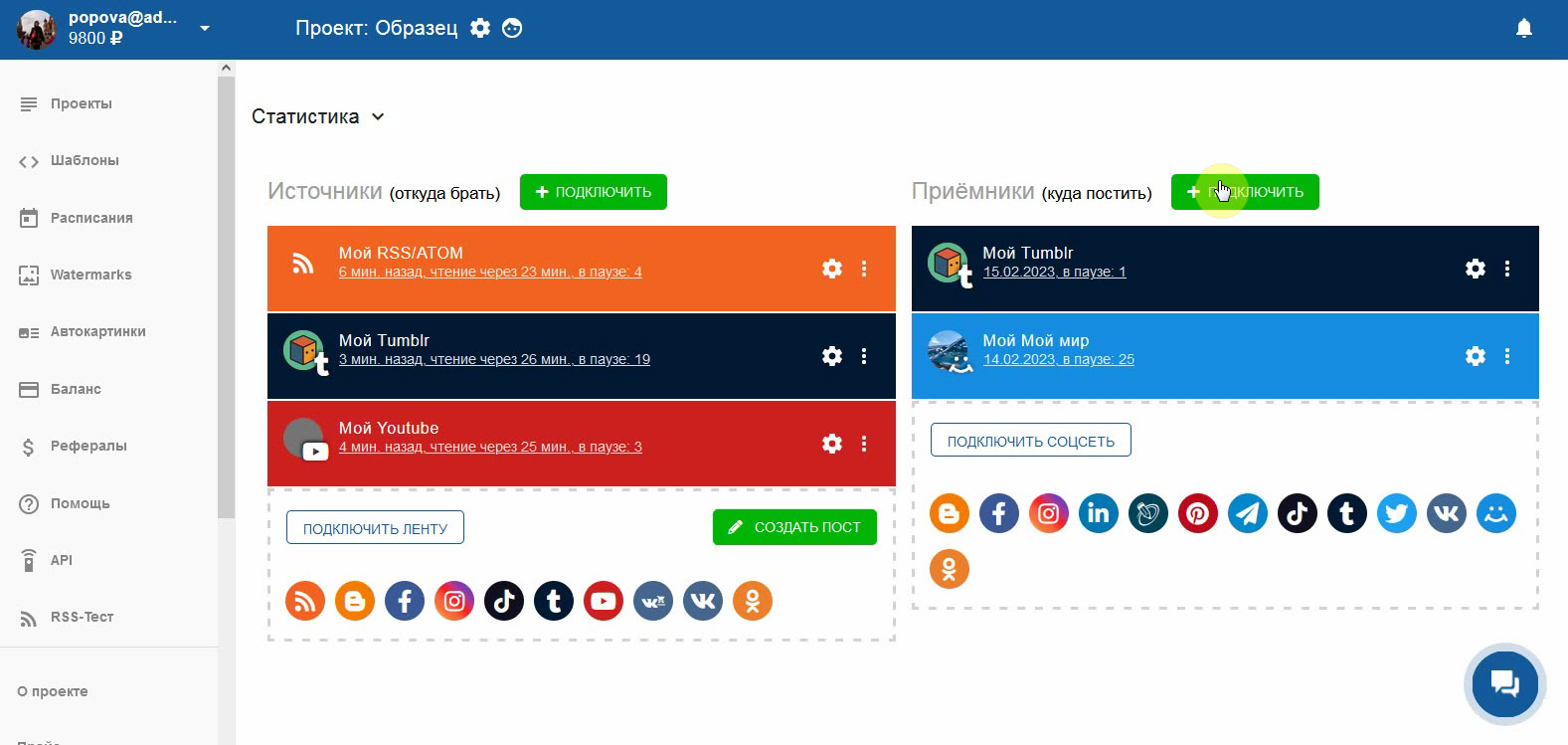This screenshot has height=745, width=1568.
Task: Click the Pinterest icon in receivers
Action: [x=1197, y=513]
